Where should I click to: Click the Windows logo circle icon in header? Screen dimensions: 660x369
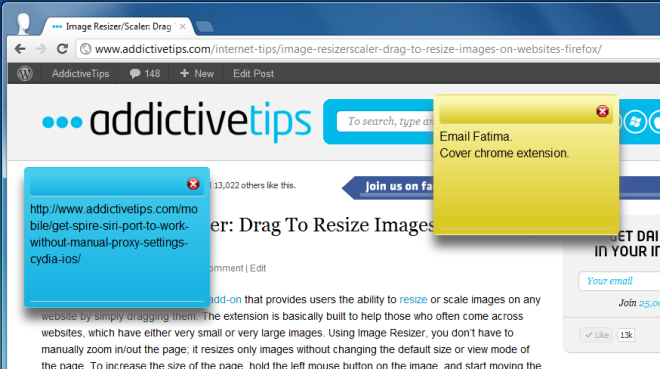635,122
